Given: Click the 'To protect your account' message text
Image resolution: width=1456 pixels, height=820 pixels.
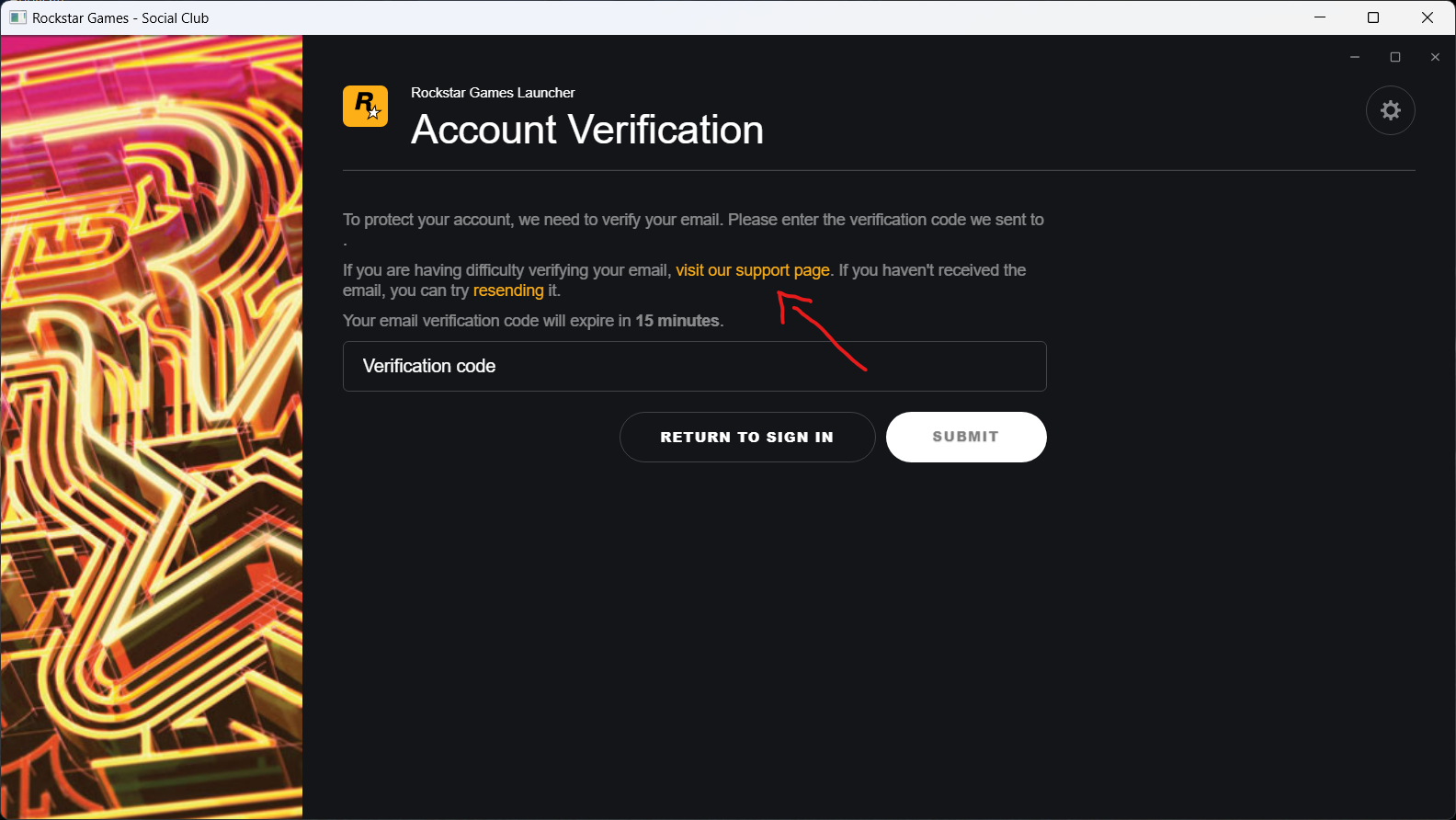Looking at the screenshot, I should point(693,220).
